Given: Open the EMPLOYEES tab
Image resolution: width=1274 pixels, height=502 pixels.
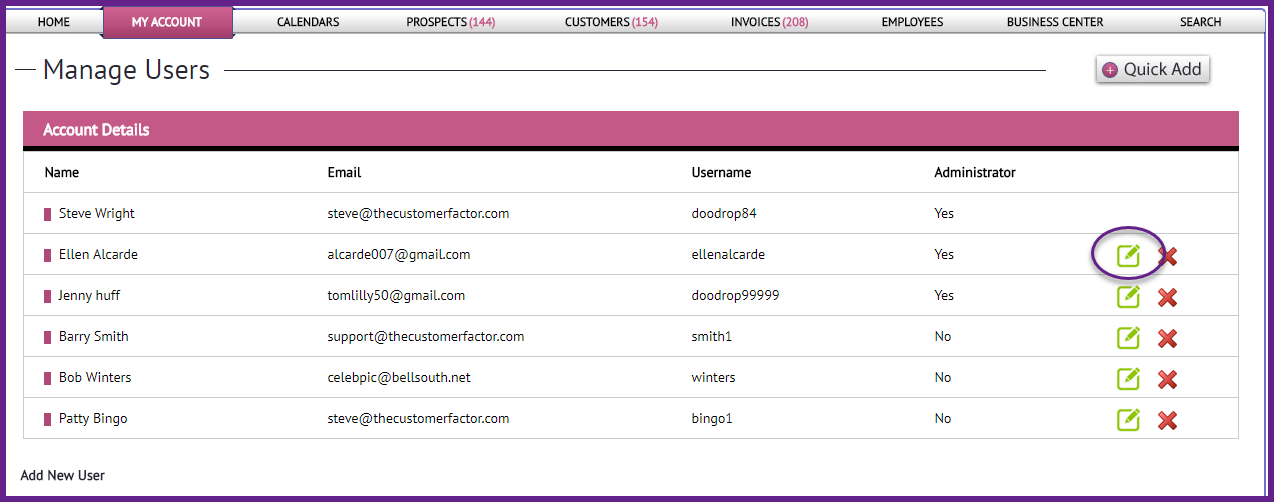Looking at the screenshot, I should (x=912, y=22).
